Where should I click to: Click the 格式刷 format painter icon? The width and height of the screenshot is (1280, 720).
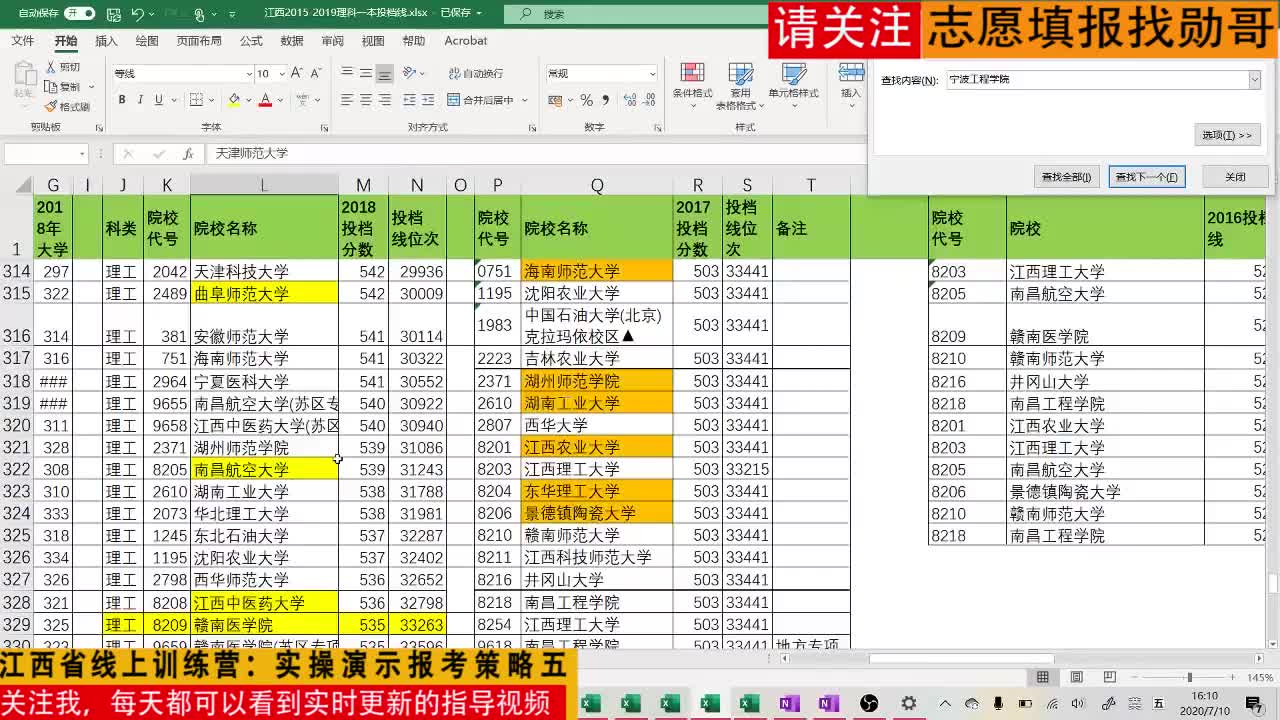(x=51, y=106)
